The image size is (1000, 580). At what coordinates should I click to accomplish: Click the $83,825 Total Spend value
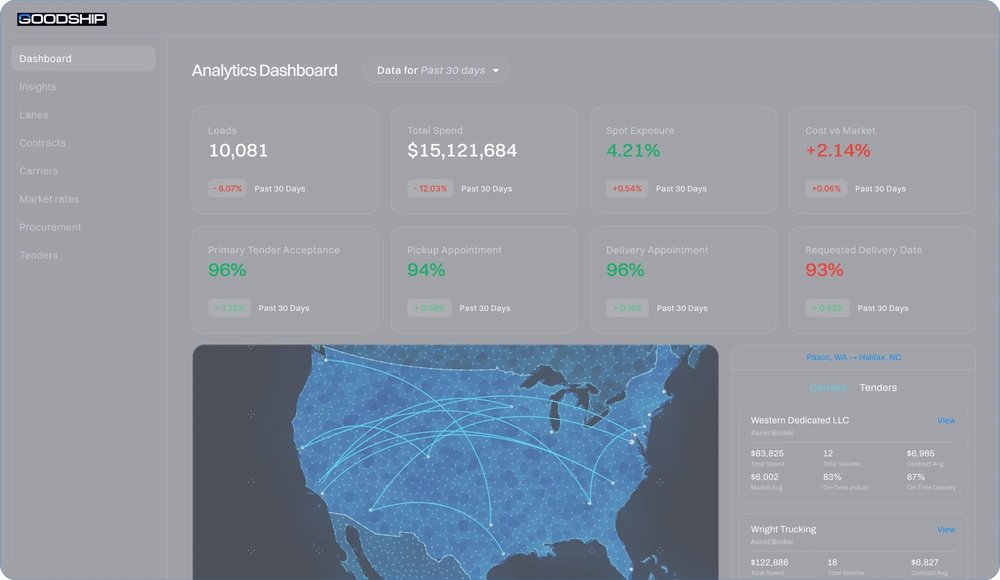[x=767, y=454]
